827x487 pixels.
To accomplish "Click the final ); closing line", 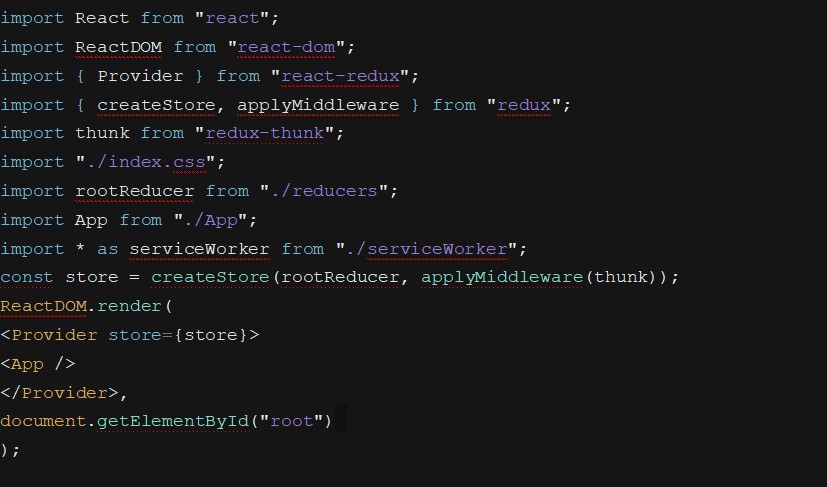I will 10,450.
